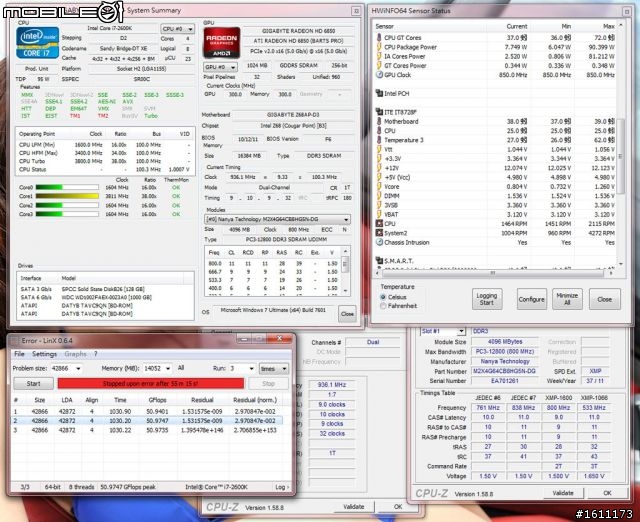Click the VBAT voltage icon
Viewport: 640px width, 522px height.
[379, 214]
